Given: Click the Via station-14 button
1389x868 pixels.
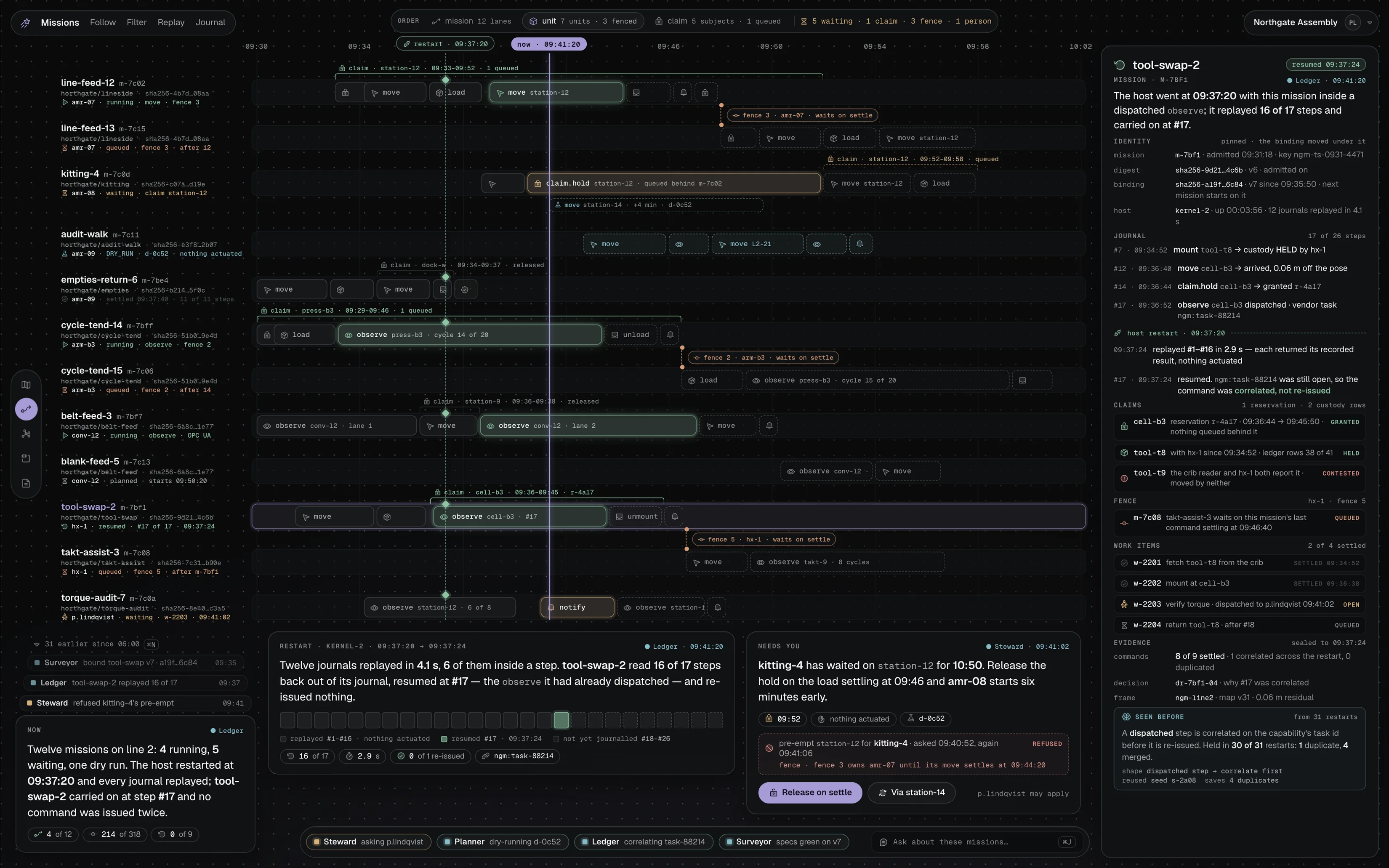Looking at the screenshot, I should coord(911,793).
